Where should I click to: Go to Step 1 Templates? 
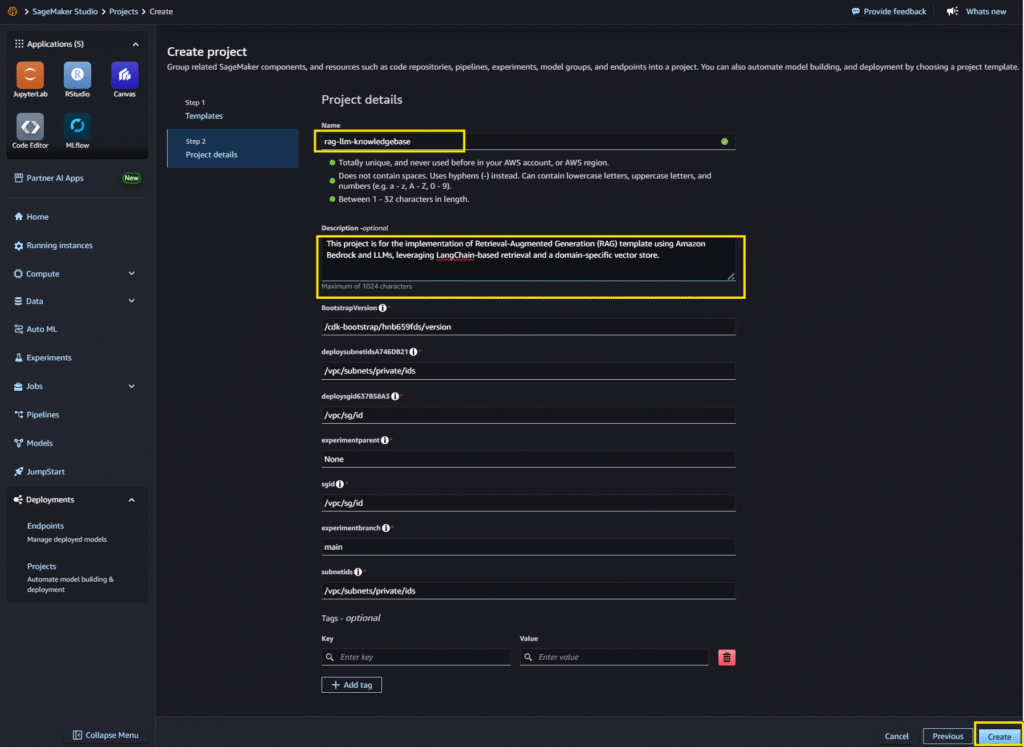tap(204, 116)
